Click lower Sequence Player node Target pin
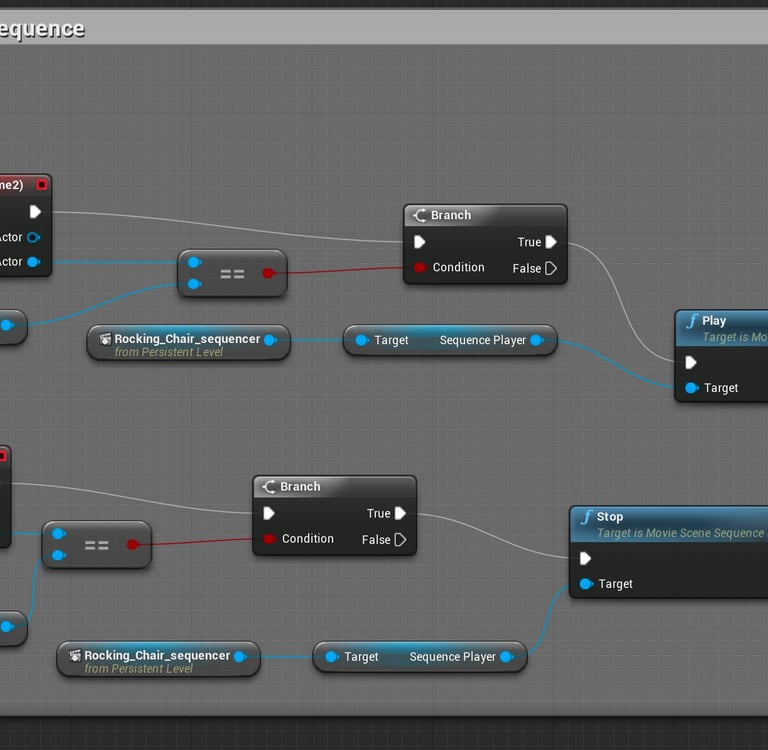This screenshot has height=750, width=768. coord(332,657)
